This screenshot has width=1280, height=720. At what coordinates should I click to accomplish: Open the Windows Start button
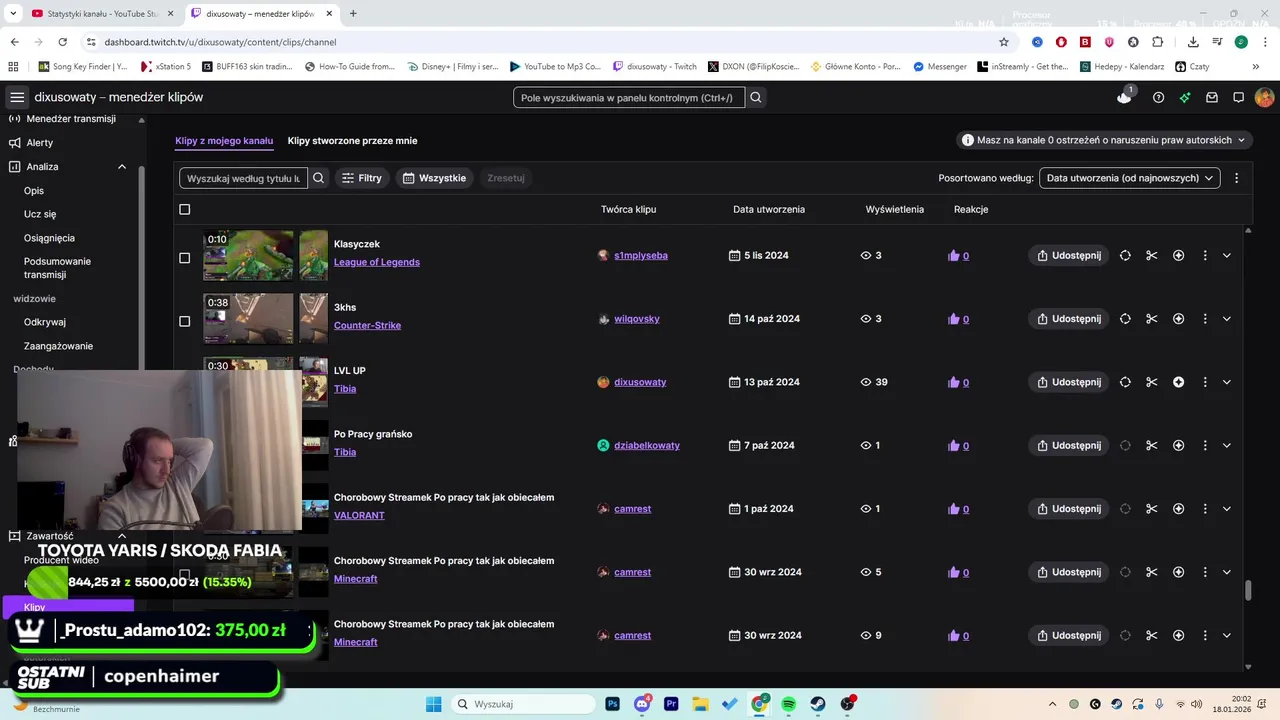tap(433, 704)
